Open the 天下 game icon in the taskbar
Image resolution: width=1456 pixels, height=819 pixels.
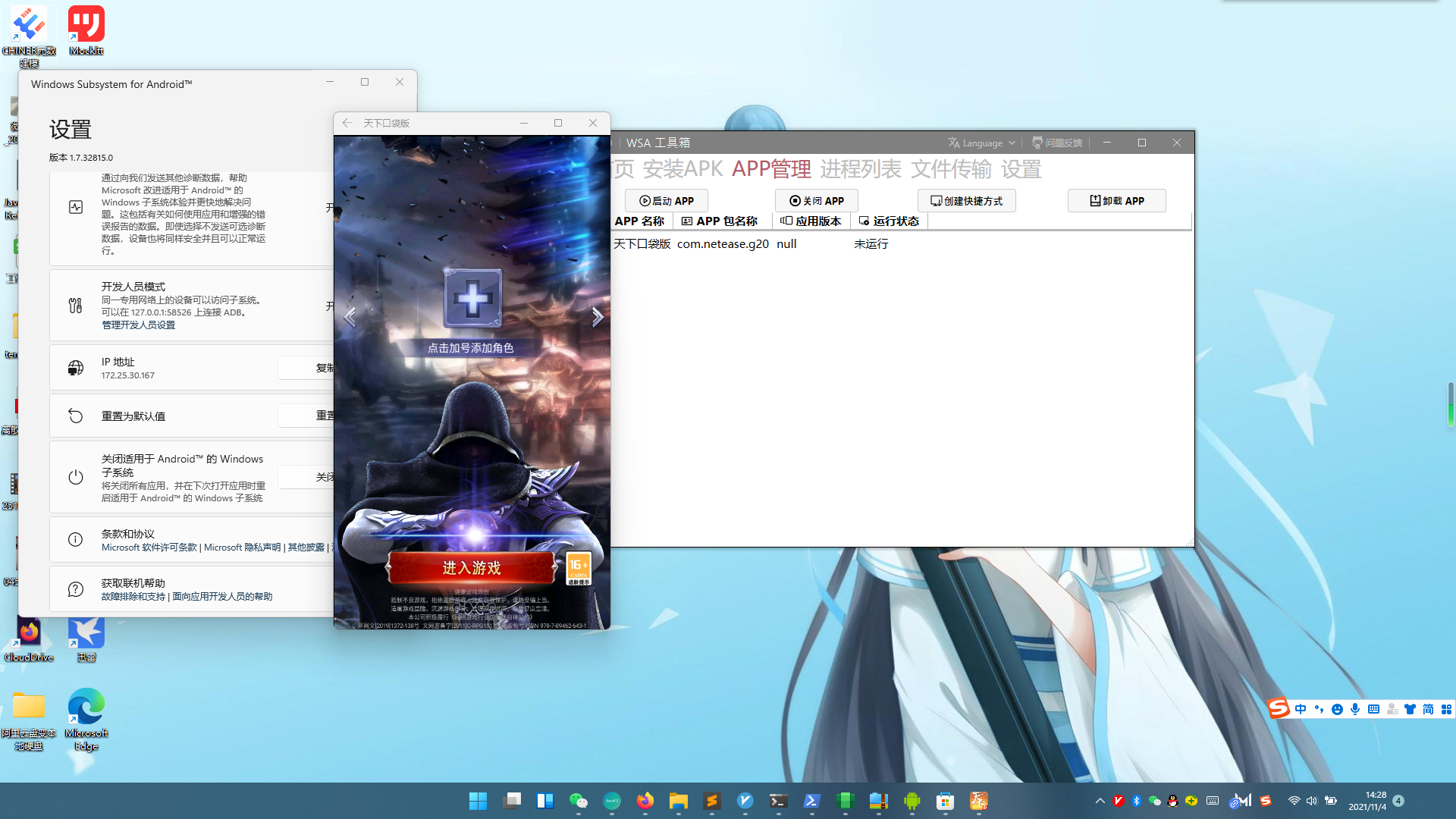click(x=979, y=801)
